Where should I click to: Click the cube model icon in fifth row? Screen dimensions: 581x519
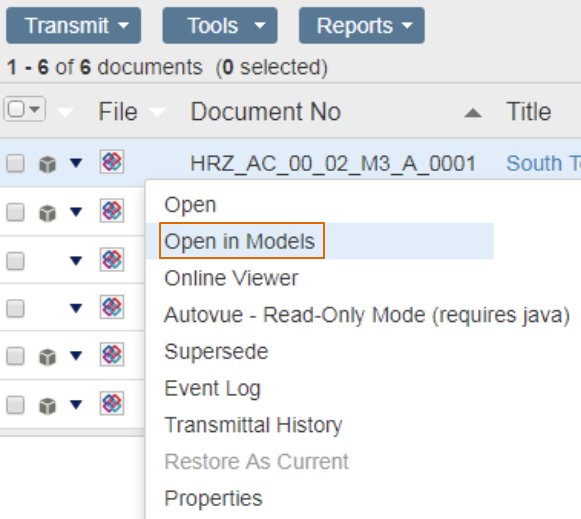pos(47,357)
